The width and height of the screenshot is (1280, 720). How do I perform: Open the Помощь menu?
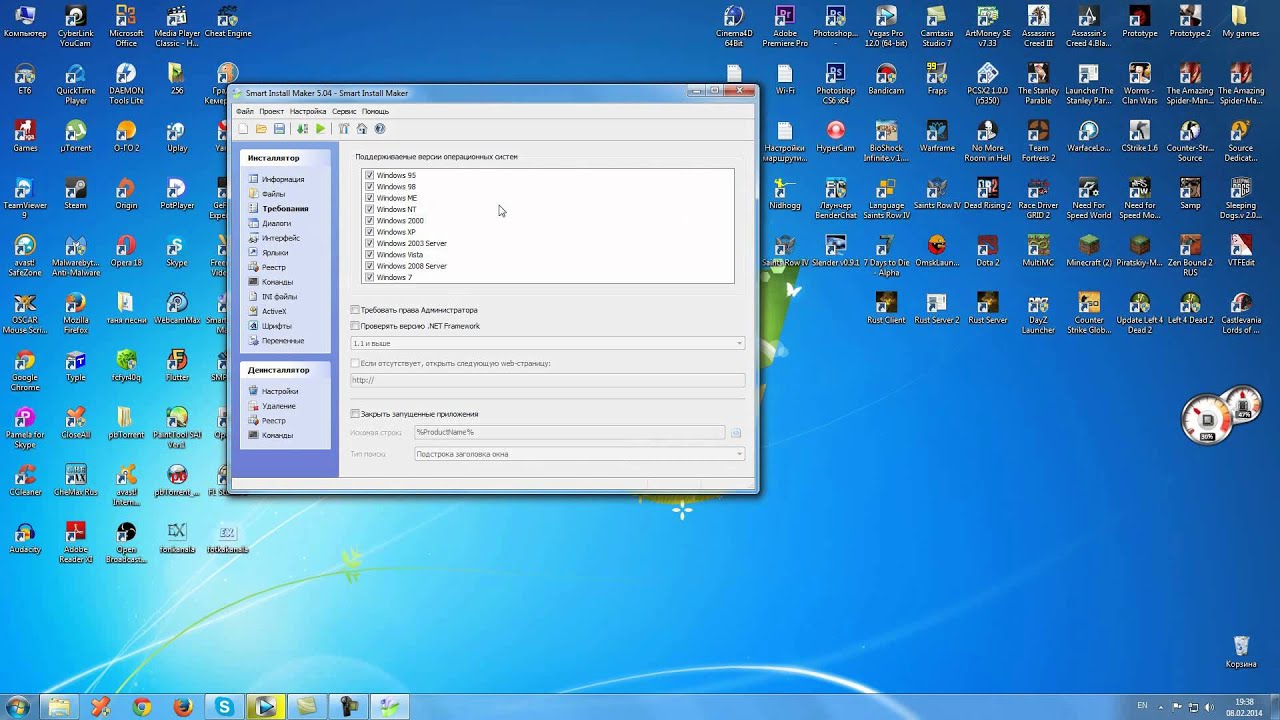[x=375, y=112]
